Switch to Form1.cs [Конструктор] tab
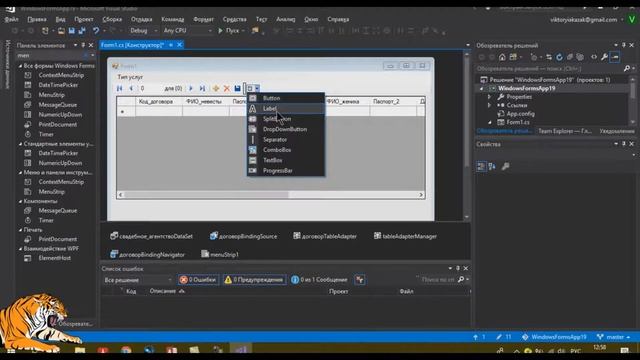 [x=133, y=45]
